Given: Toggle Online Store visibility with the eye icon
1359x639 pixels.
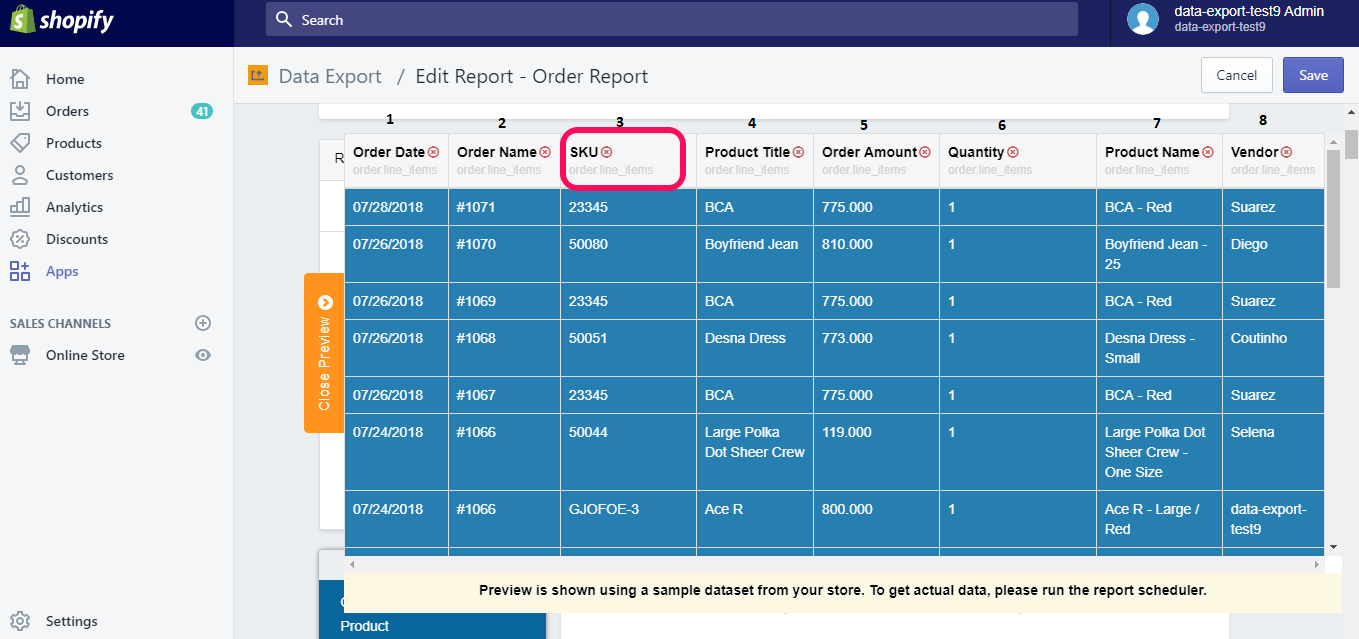Looking at the screenshot, I should 203,354.
